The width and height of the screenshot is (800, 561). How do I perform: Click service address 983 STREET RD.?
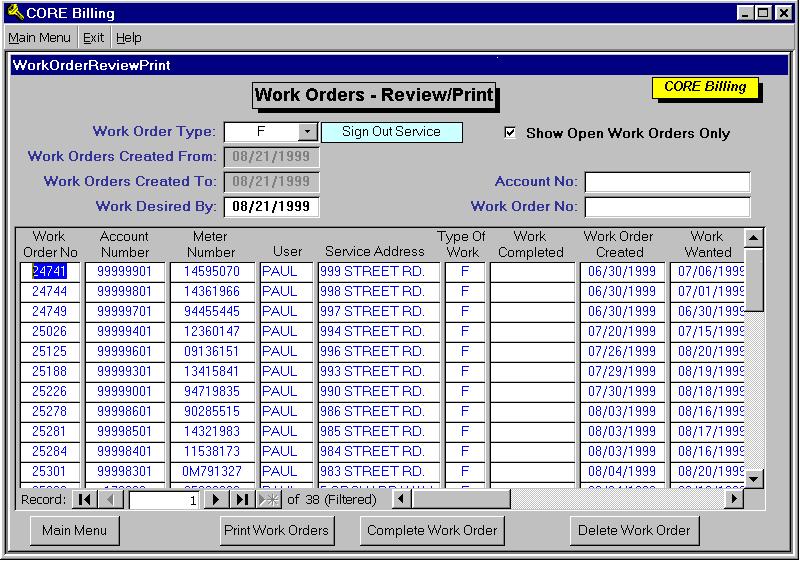click(379, 471)
